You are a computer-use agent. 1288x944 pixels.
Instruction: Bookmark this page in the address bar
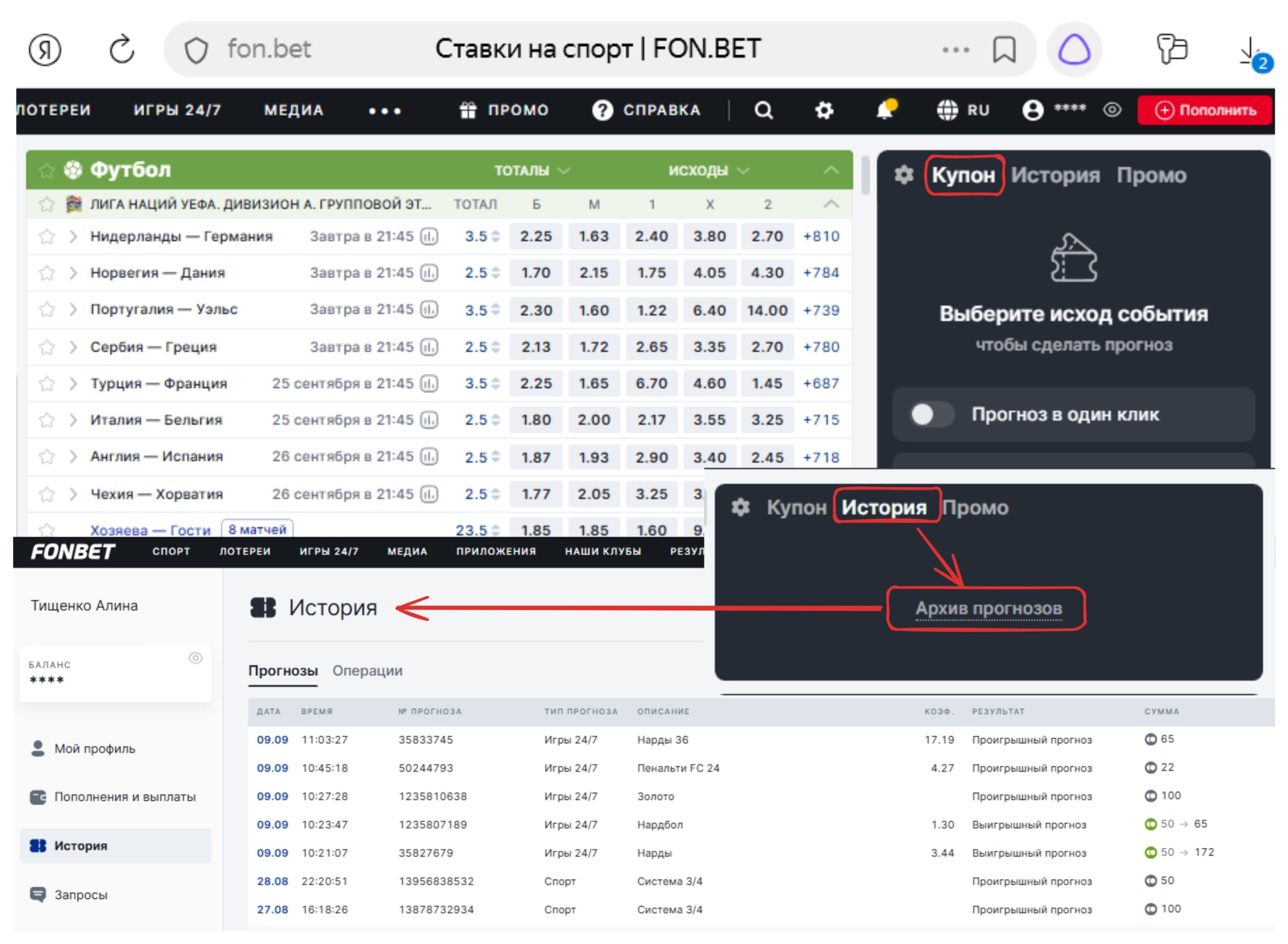coord(1003,50)
